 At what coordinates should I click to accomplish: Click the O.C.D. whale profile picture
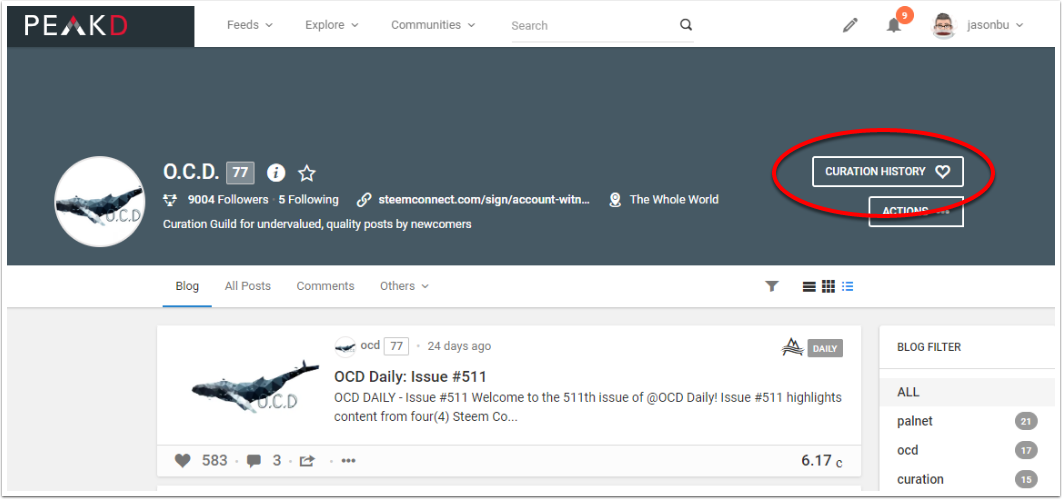pos(100,201)
